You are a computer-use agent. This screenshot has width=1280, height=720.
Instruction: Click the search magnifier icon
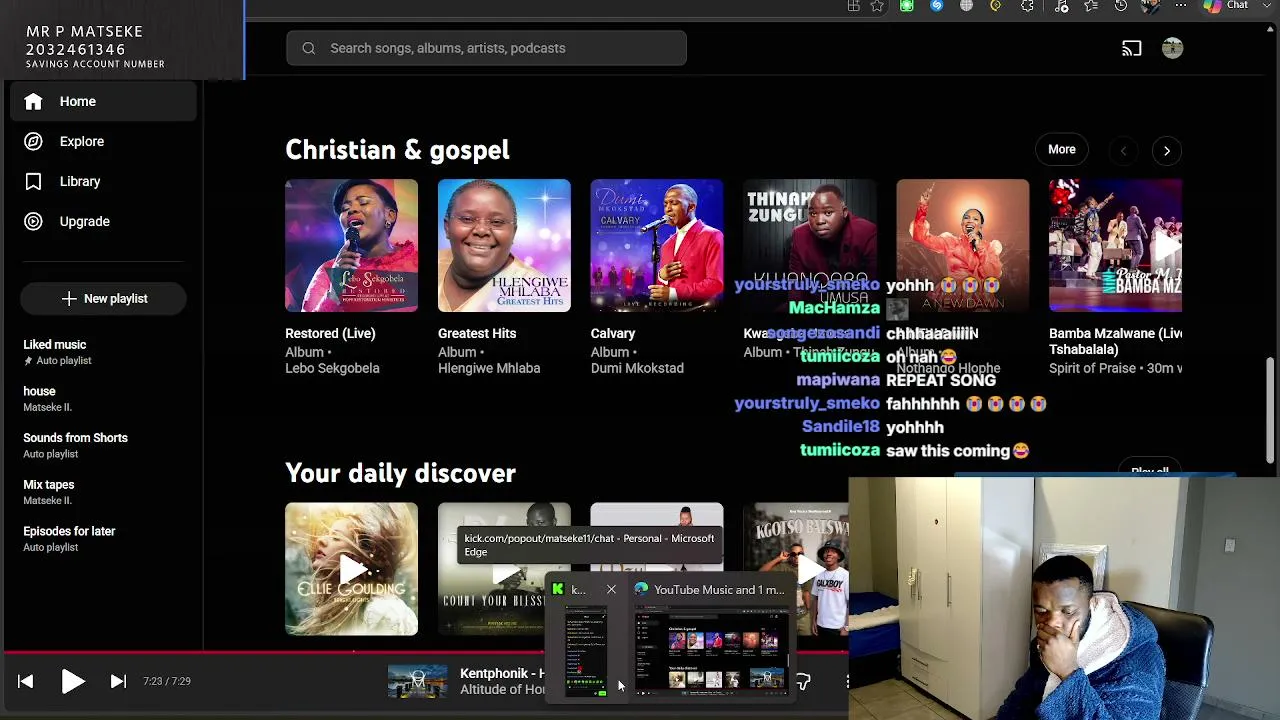point(308,48)
